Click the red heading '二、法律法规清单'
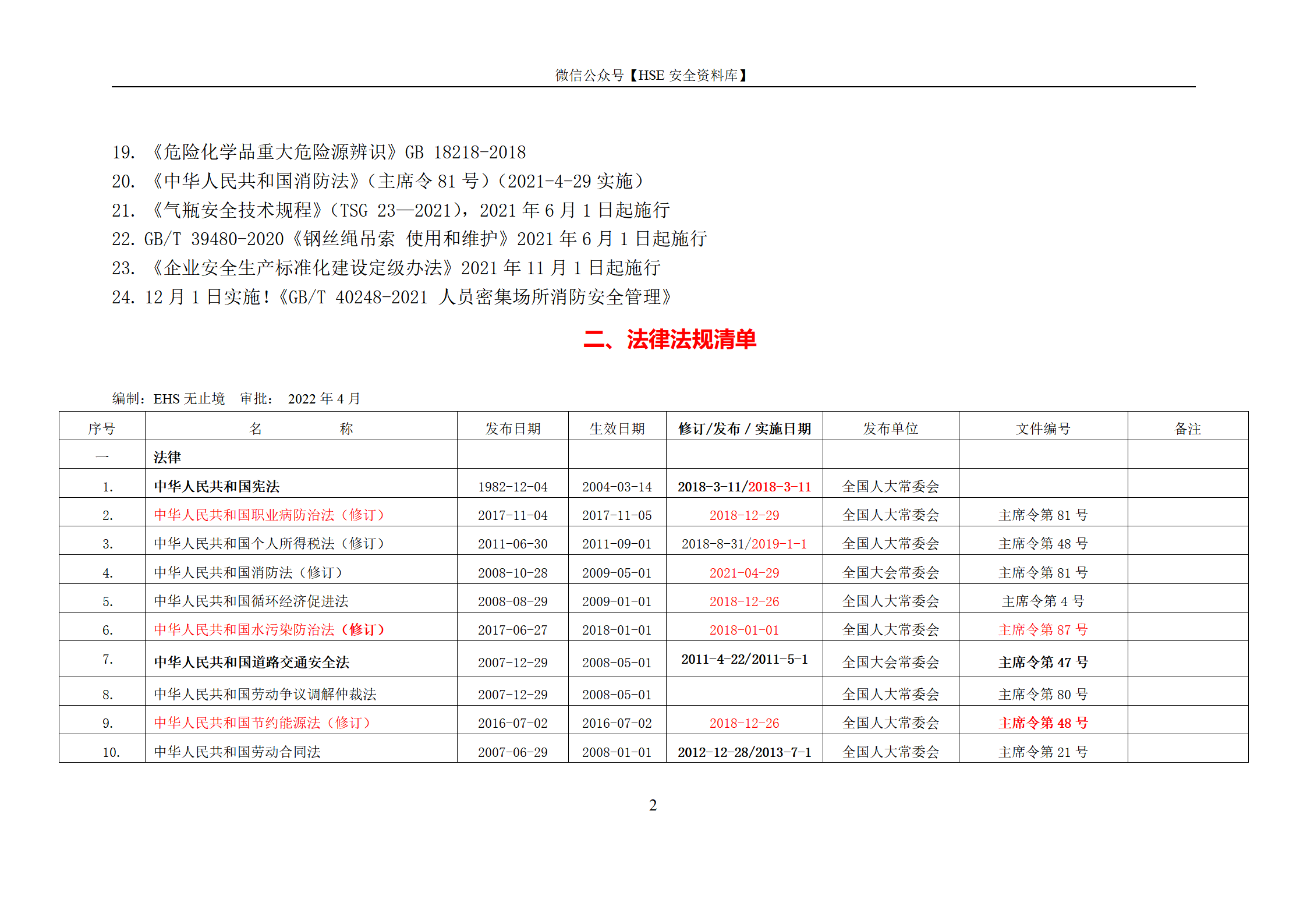1307x924 pixels. 670,339
